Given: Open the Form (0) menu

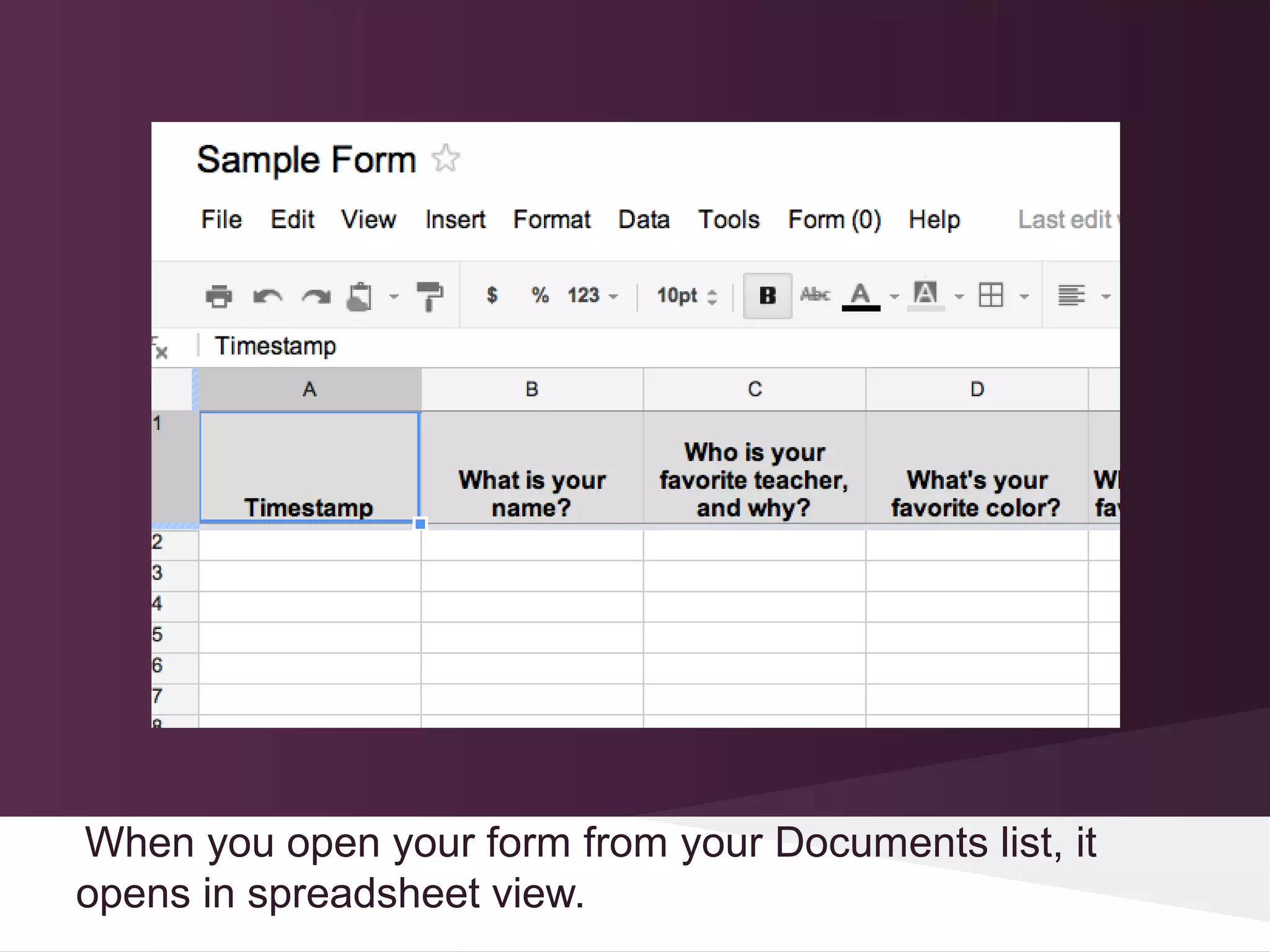Looking at the screenshot, I should [x=834, y=219].
